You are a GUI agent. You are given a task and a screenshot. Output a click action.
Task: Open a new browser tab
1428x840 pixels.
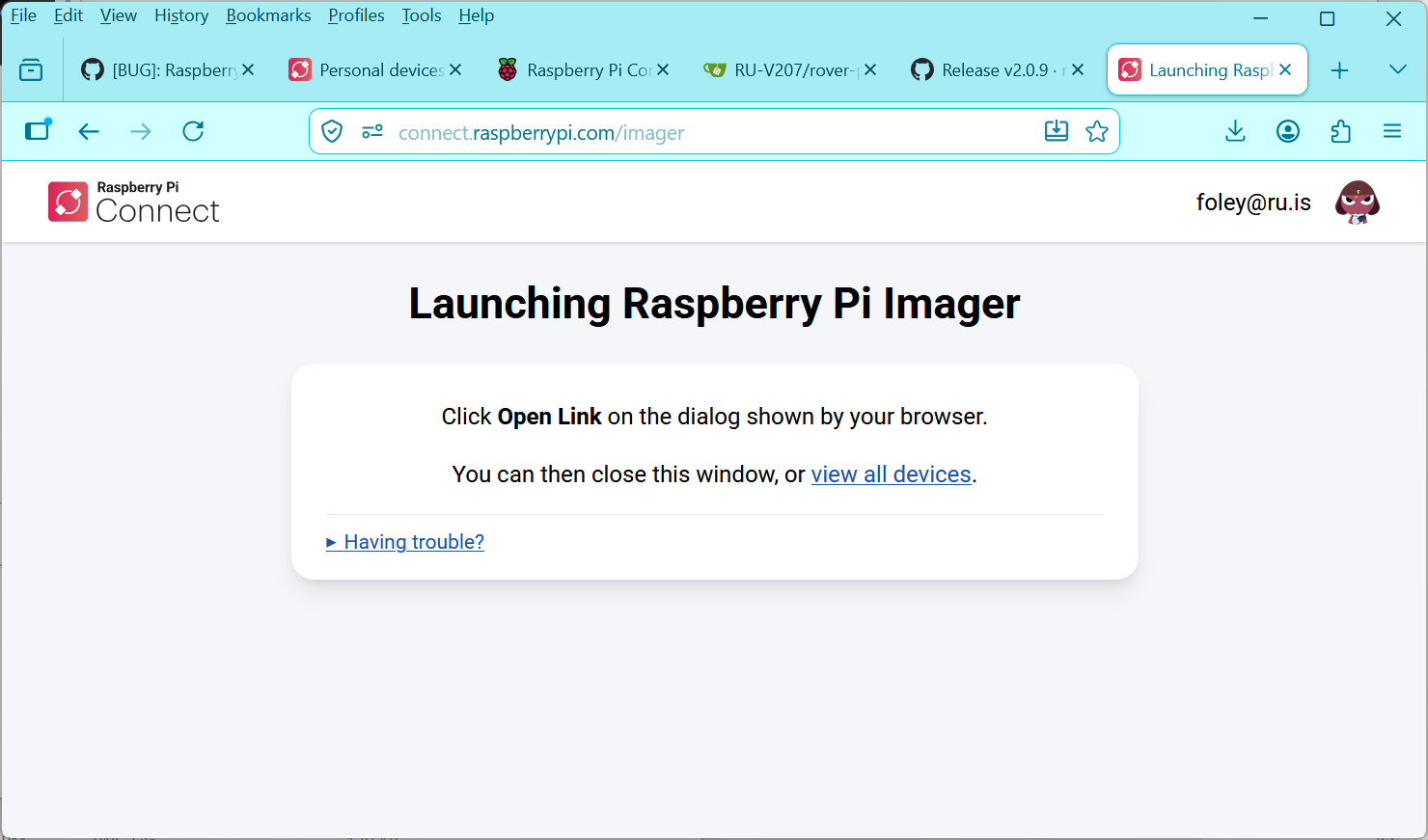click(x=1339, y=70)
